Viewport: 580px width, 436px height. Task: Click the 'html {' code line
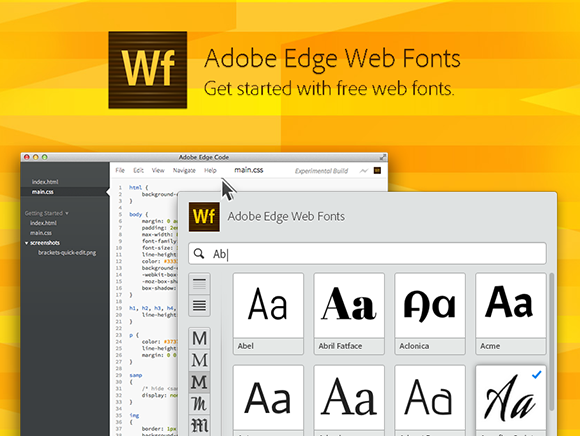tap(138, 187)
